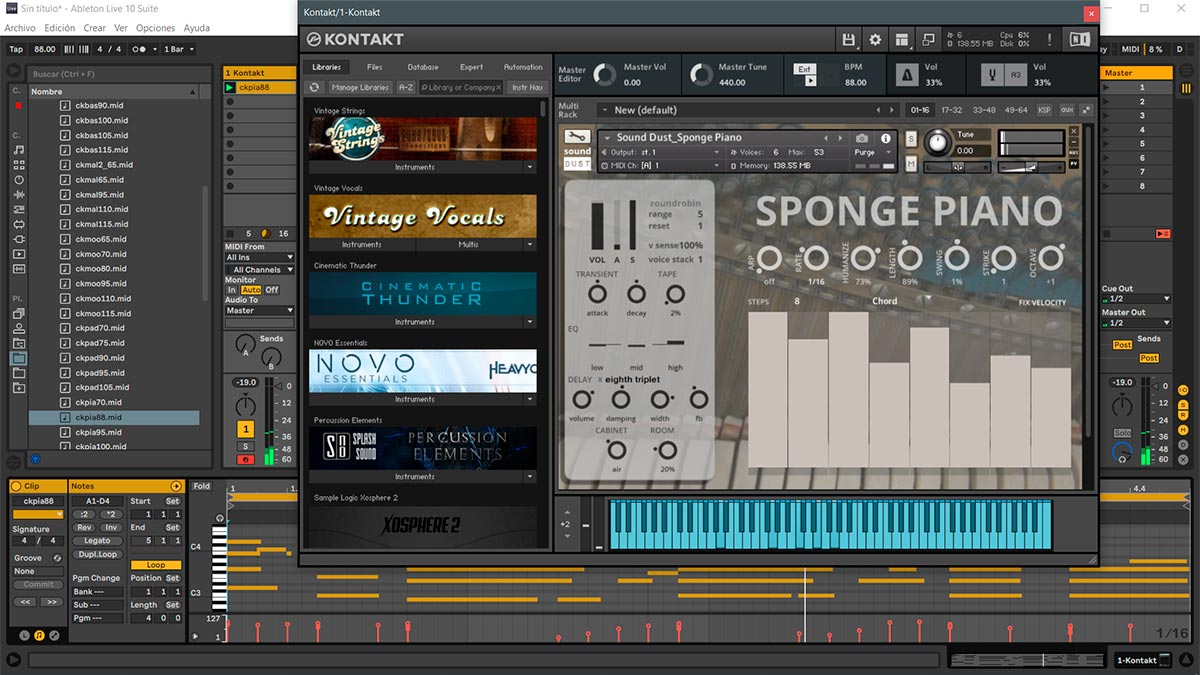Click the instrument Tune knob
Image resolution: width=1200 pixels, height=675 pixels.
point(938,143)
